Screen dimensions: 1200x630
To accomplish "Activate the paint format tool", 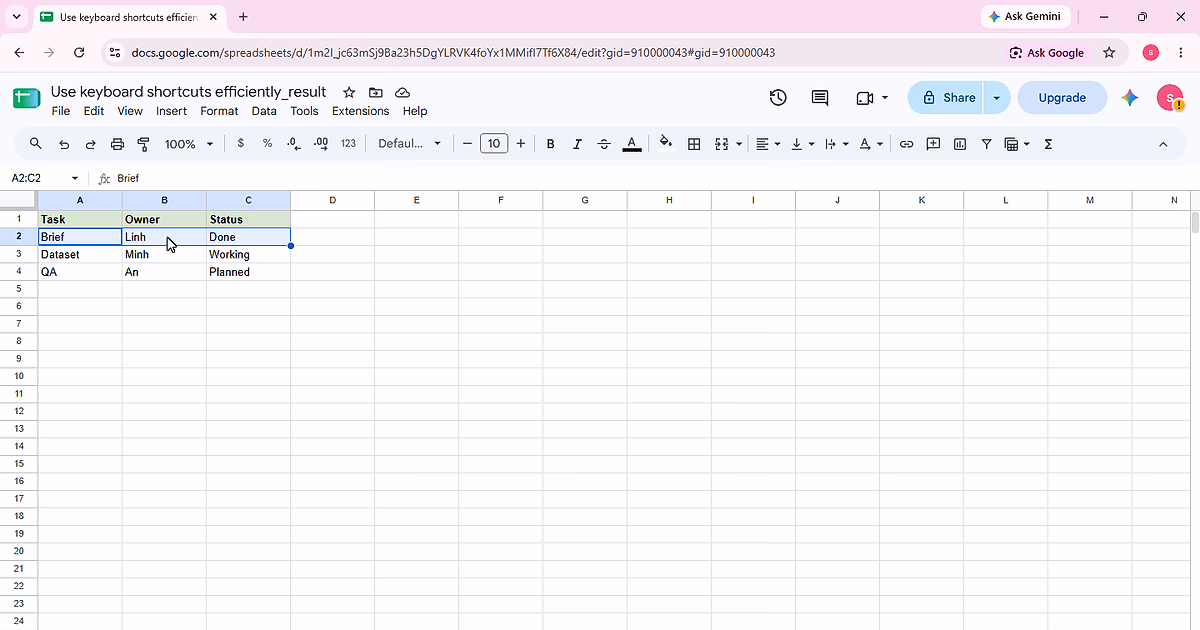I will tap(143, 144).
